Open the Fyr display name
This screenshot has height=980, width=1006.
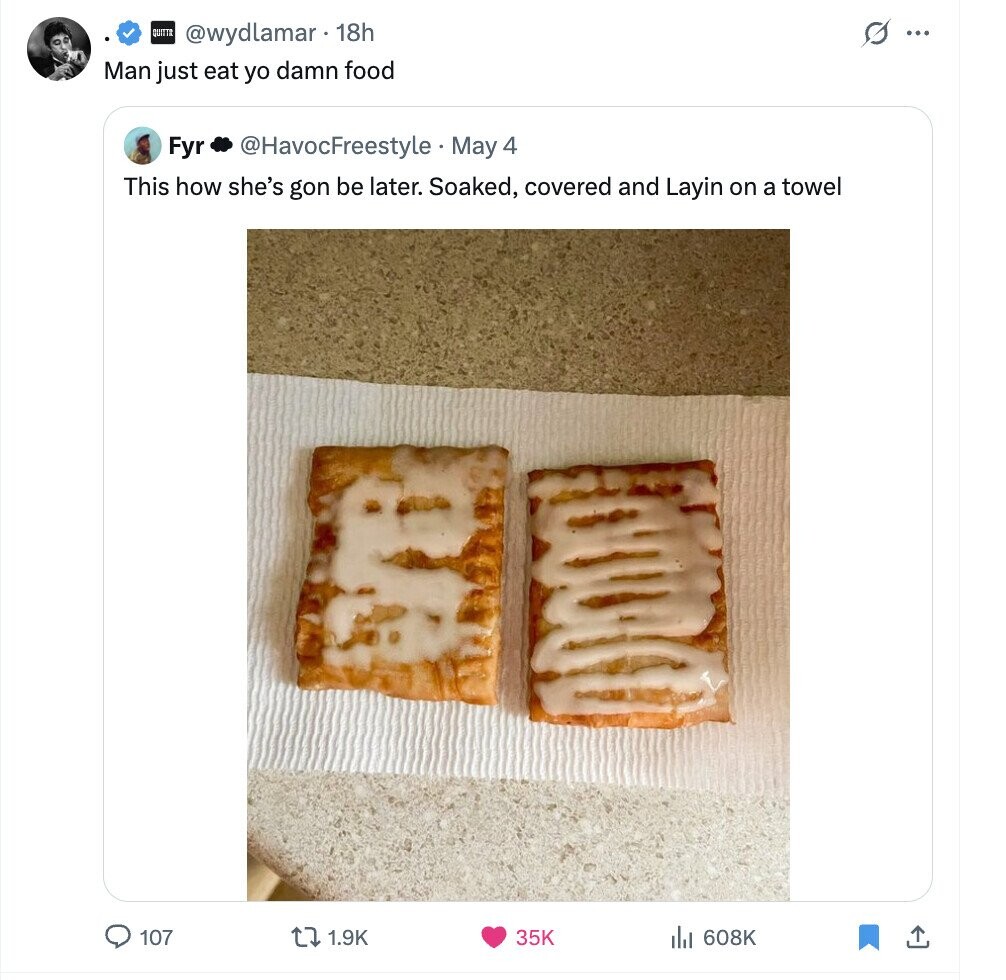tap(186, 146)
